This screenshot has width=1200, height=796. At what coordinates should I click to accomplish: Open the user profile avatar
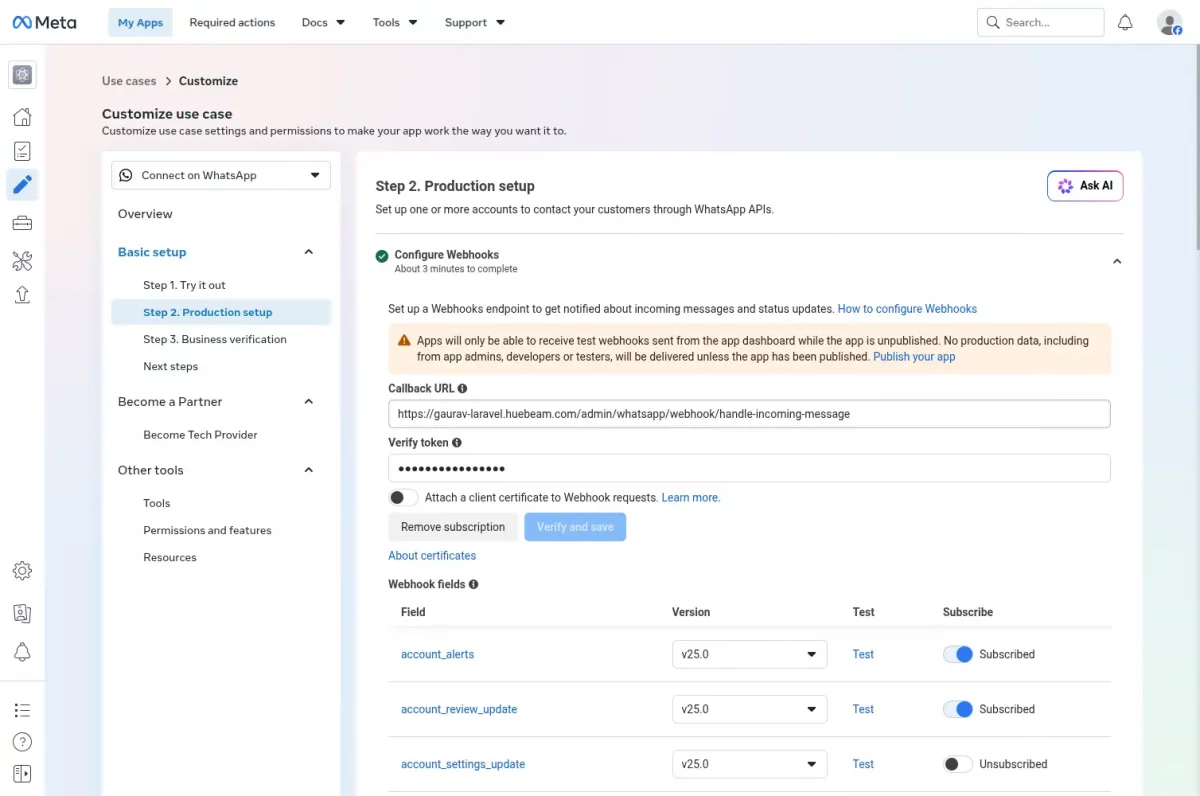click(1169, 22)
